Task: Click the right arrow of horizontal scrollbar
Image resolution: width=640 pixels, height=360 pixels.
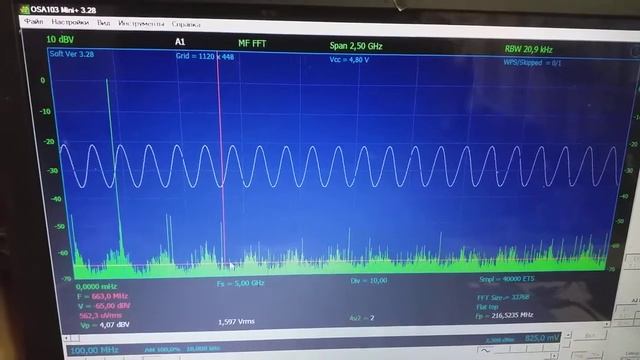Action: (x=607, y=324)
